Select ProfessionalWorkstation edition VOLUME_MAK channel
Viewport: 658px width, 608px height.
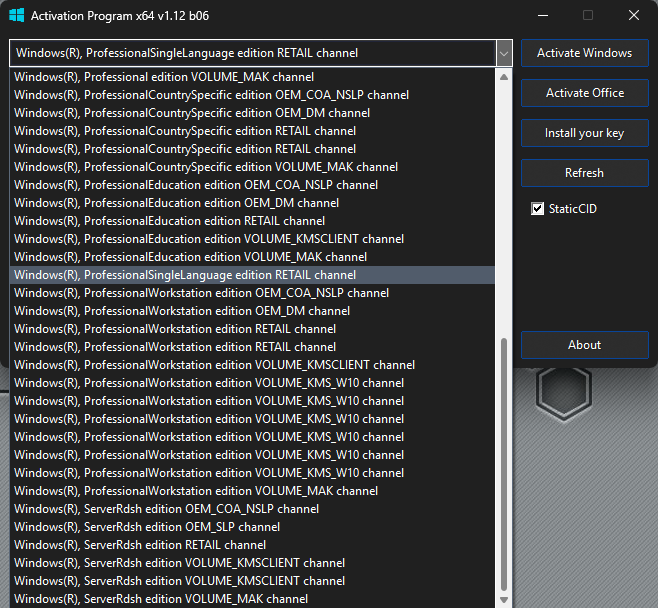252,491
